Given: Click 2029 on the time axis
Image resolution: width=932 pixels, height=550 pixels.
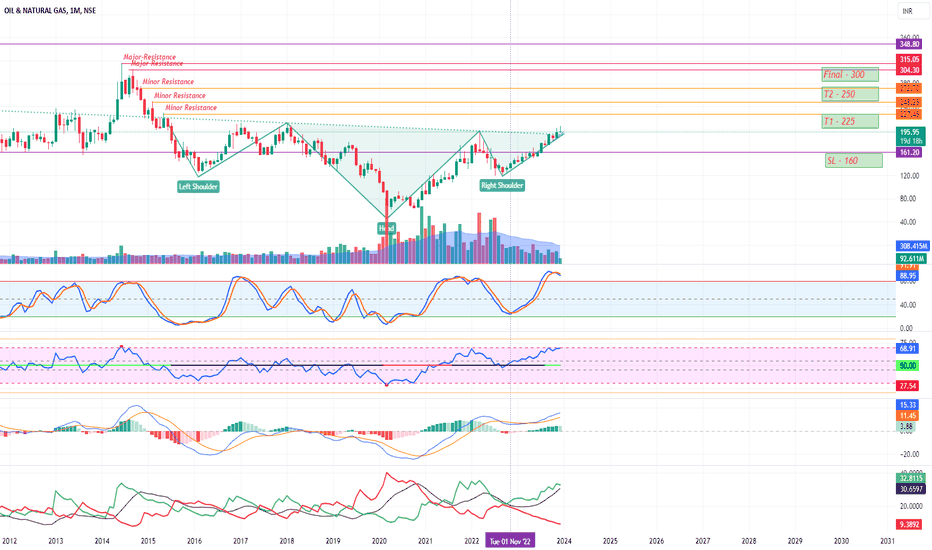Looking at the screenshot, I should [795, 541].
